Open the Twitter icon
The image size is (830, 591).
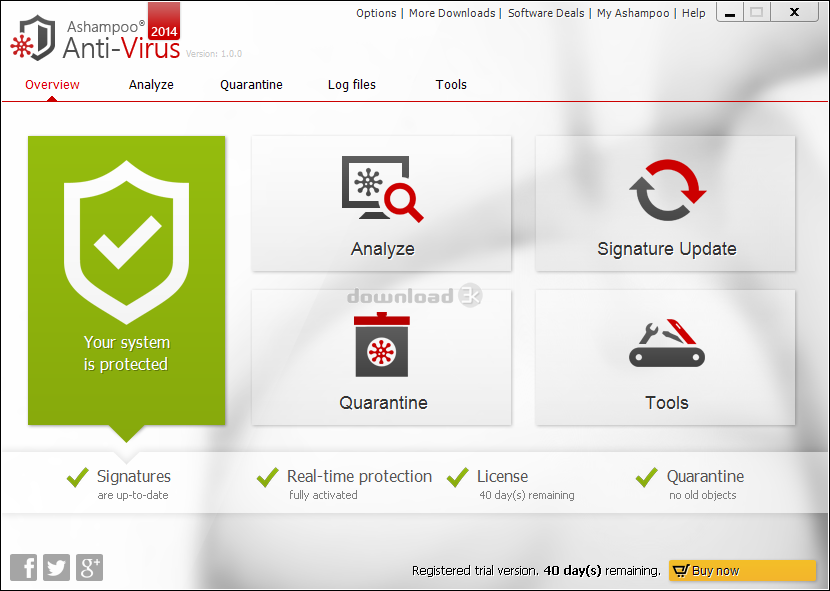click(x=56, y=568)
